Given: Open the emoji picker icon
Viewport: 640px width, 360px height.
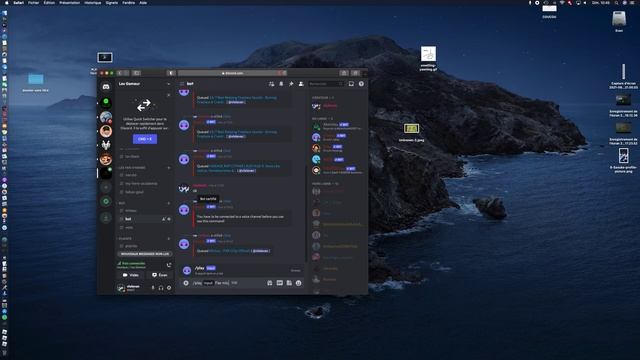Looking at the screenshot, I should pos(298,283).
